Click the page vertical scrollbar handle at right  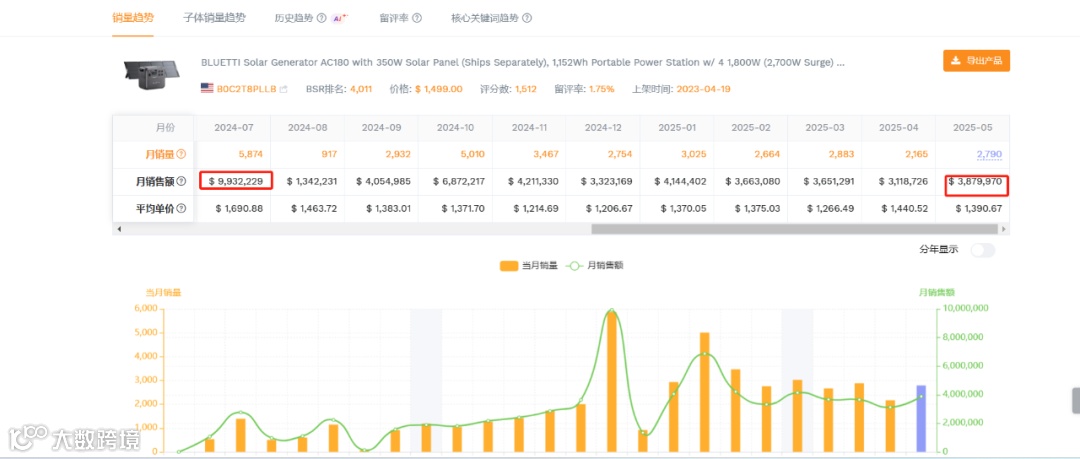[1076, 400]
